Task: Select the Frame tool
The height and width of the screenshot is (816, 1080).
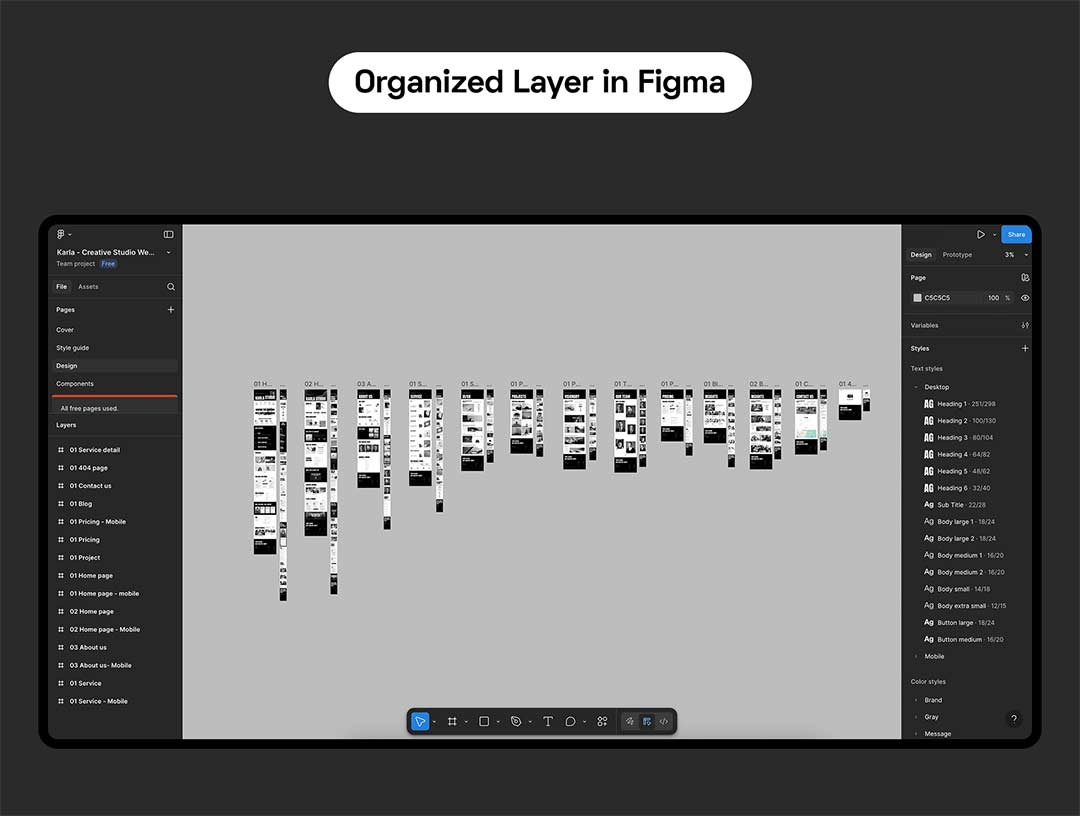Action: pos(452,721)
